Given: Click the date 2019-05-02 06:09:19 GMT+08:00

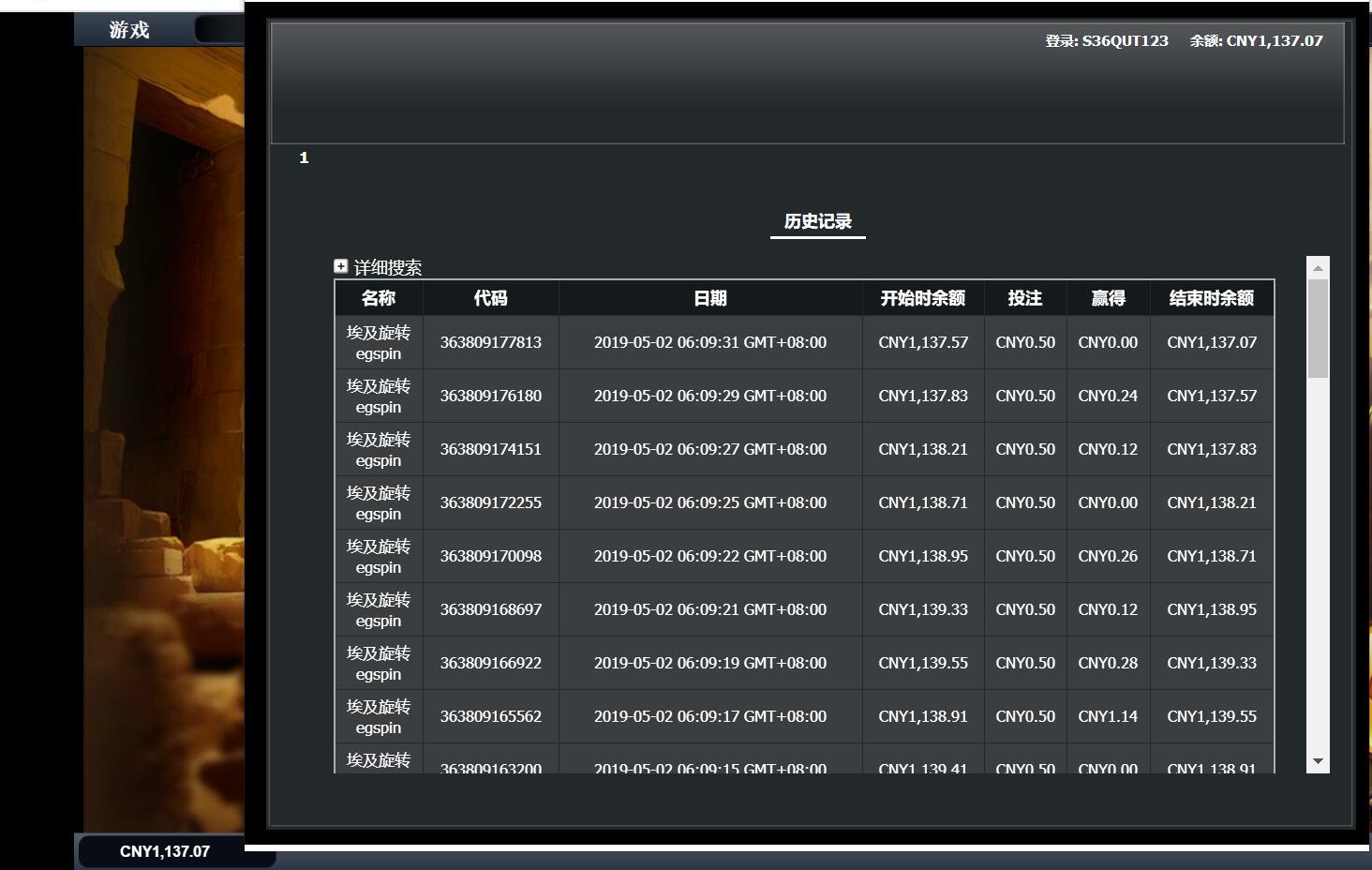Looking at the screenshot, I should 710,663.
